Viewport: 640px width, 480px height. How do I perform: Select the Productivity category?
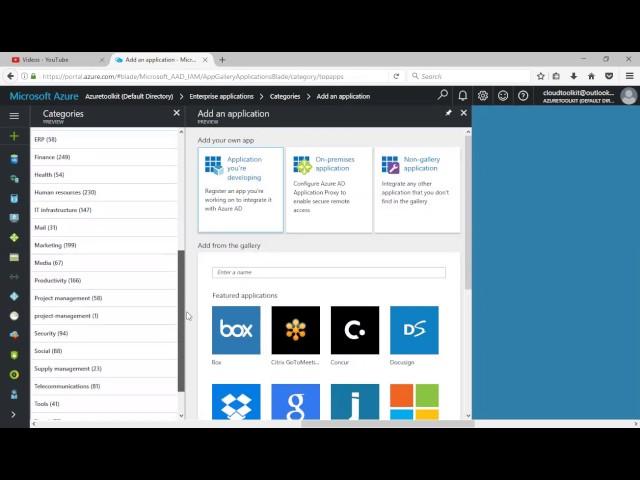(x=104, y=280)
